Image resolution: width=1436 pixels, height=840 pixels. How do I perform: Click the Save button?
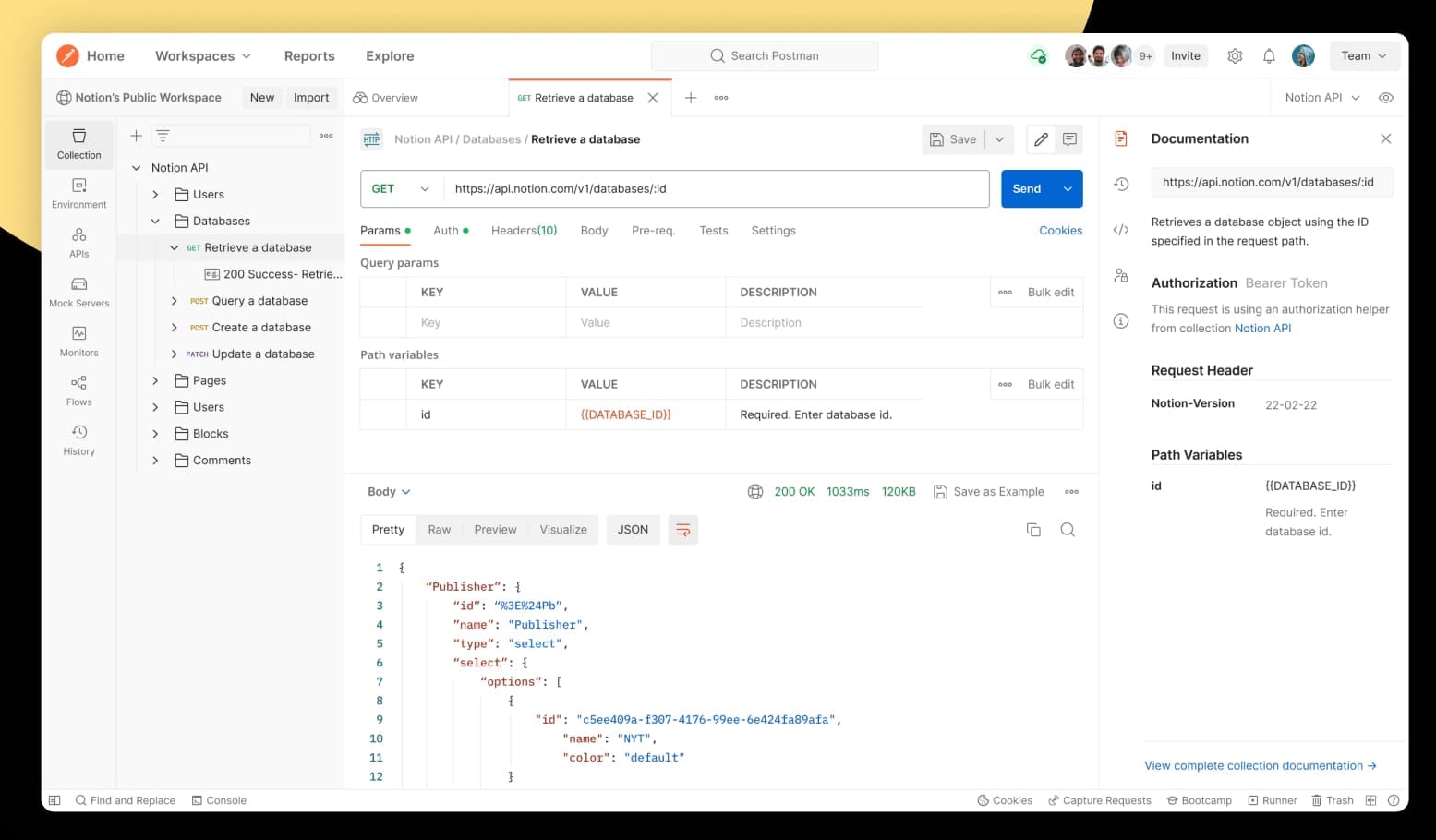tap(953, 139)
